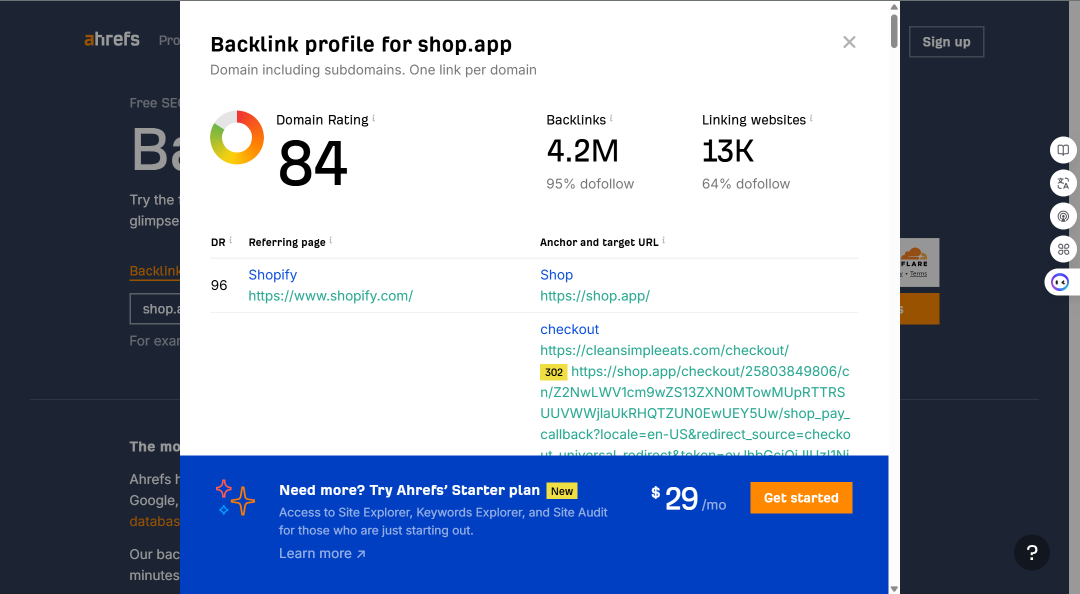
Task: Close the Backlink profile modal
Action: click(x=849, y=42)
